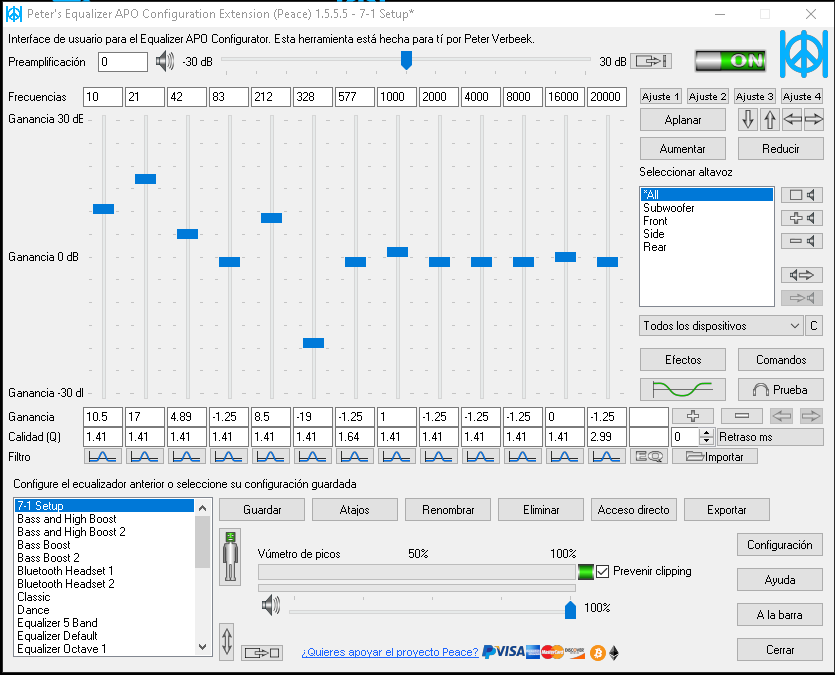Viewport: 835px width, 675px height.
Task: Open the filter type icon for the 328 Hz band
Action: [313, 456]
